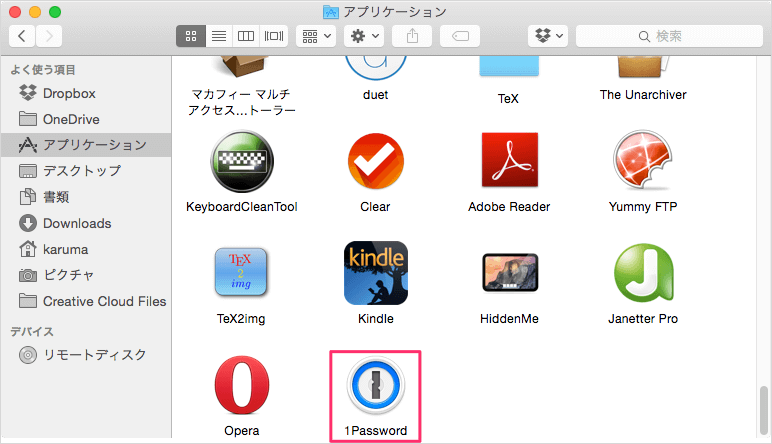Screen dimensions: 772x444
Task: Click the duet name label
Action: coord(376,95)
